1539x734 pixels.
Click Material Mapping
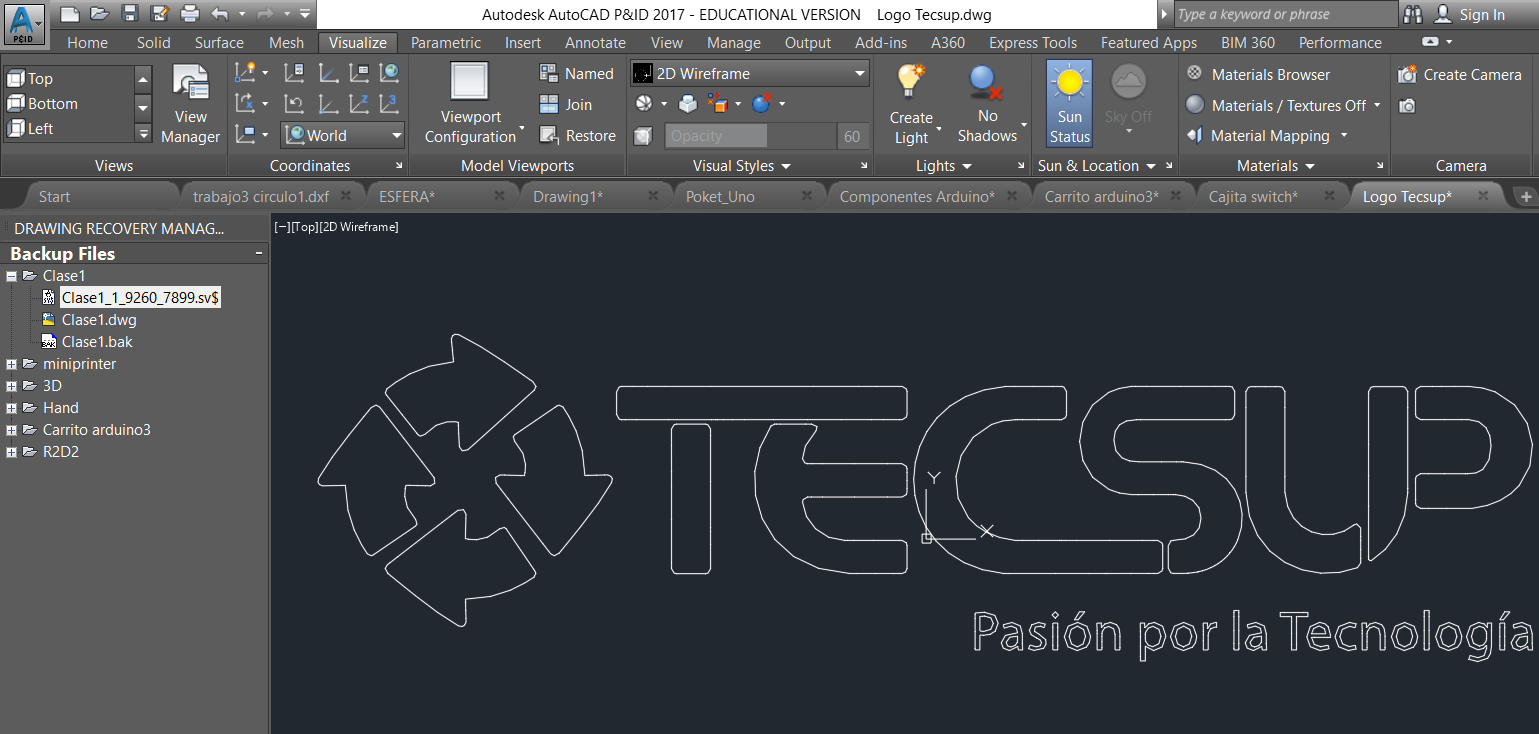(1258, 135)
